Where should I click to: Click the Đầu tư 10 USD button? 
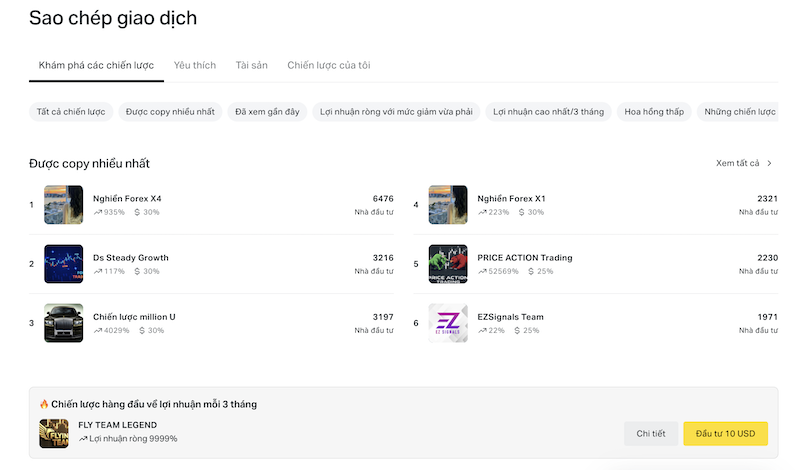(x=725, y=433)
